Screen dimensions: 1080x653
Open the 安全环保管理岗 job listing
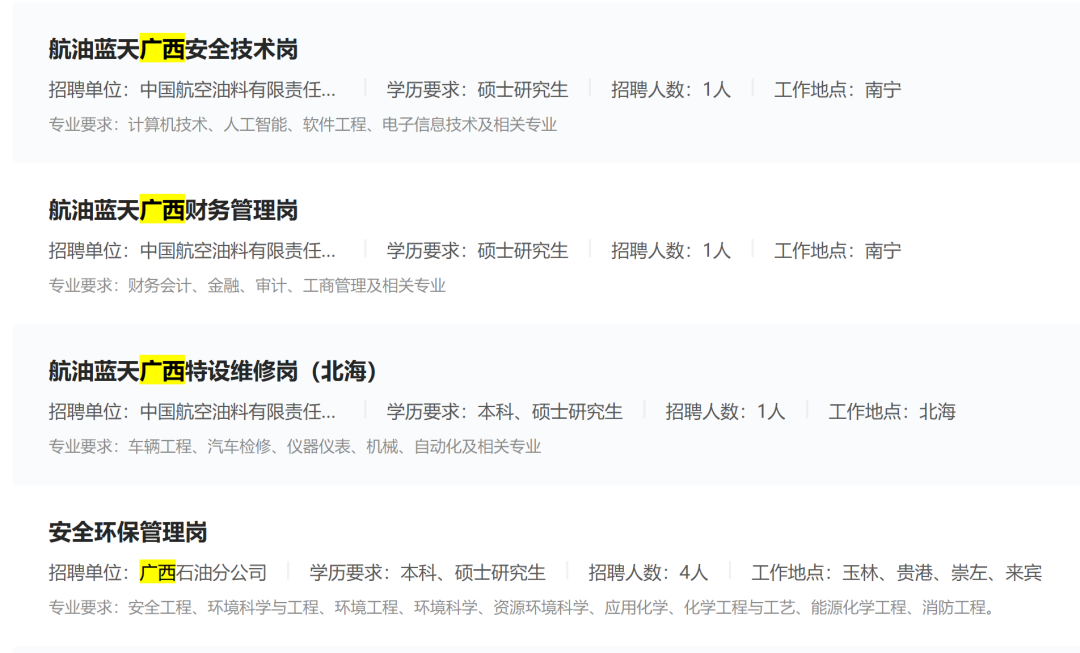127,532
